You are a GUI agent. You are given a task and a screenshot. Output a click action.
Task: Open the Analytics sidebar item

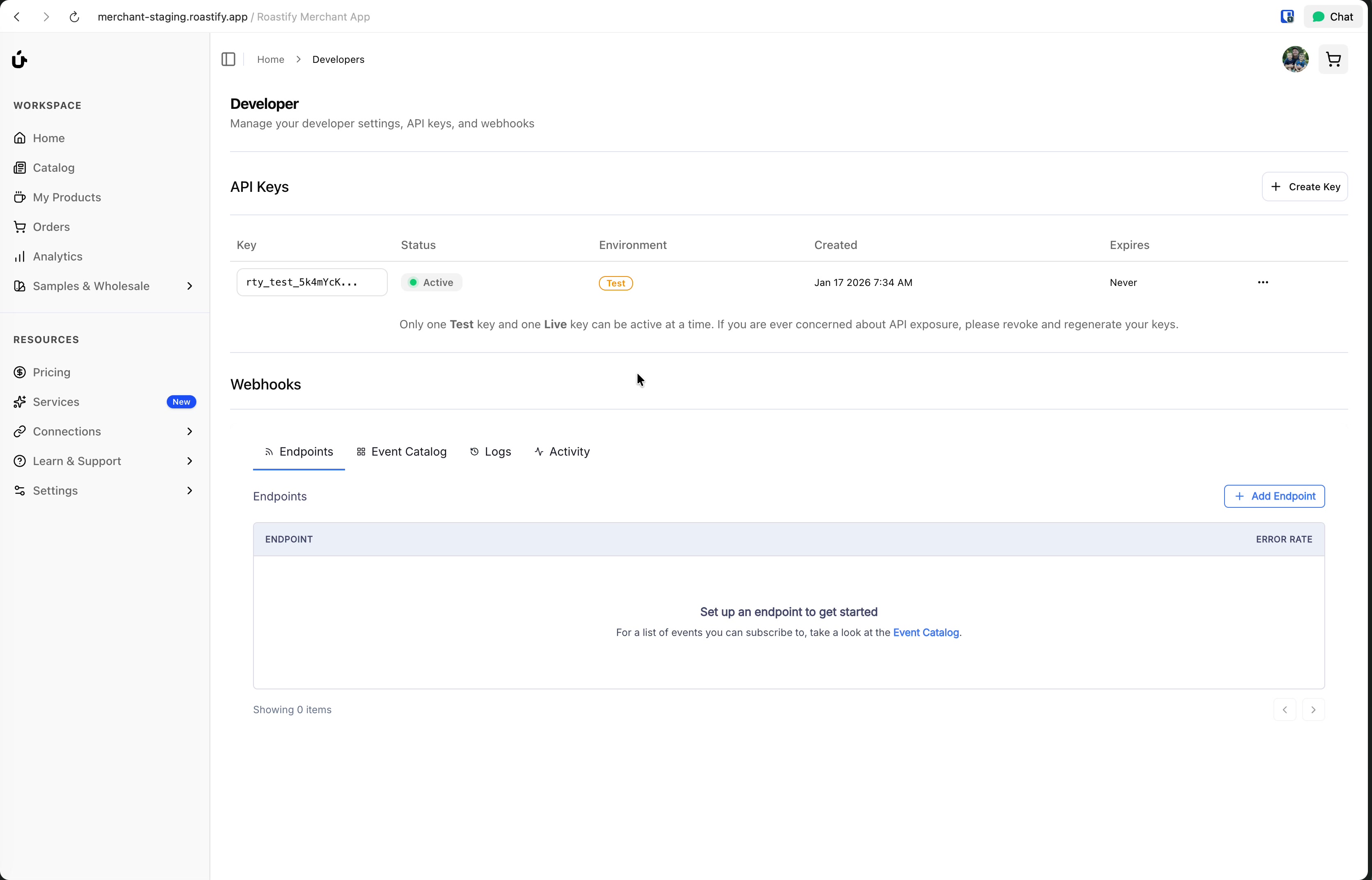point(57,257)
